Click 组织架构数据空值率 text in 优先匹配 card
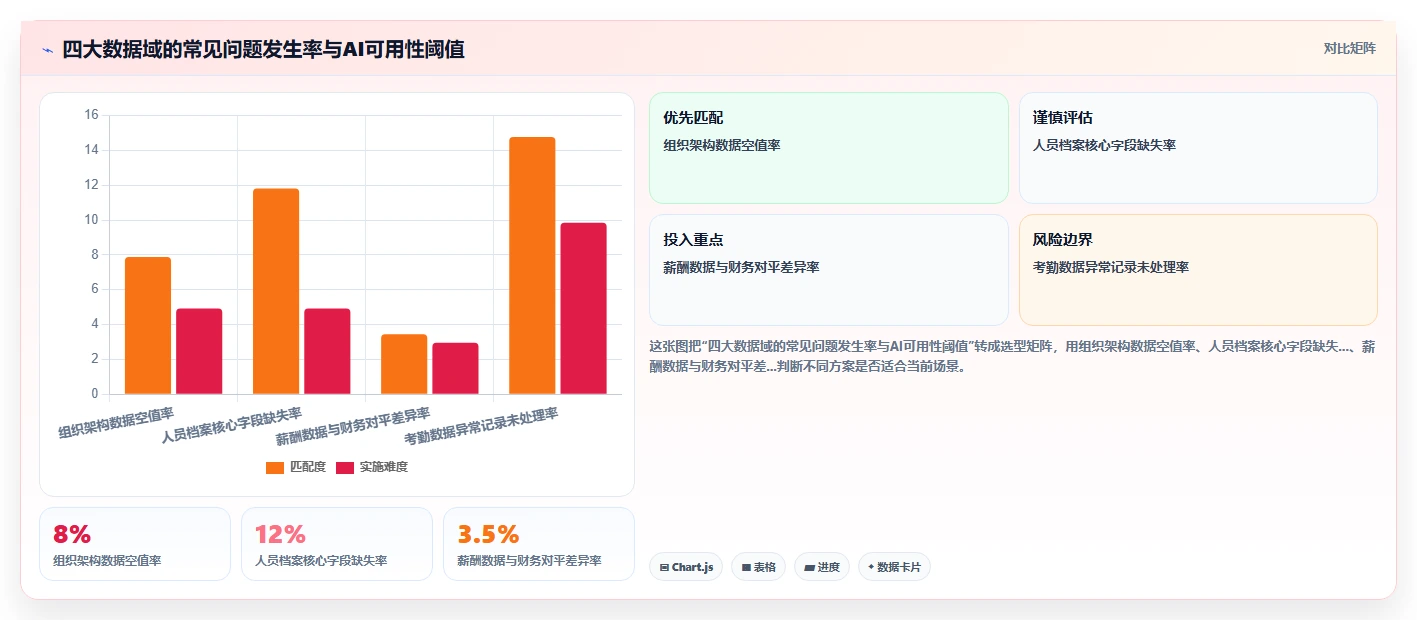1417x620 pixels. pyautogui.click(x=721, y=145)
